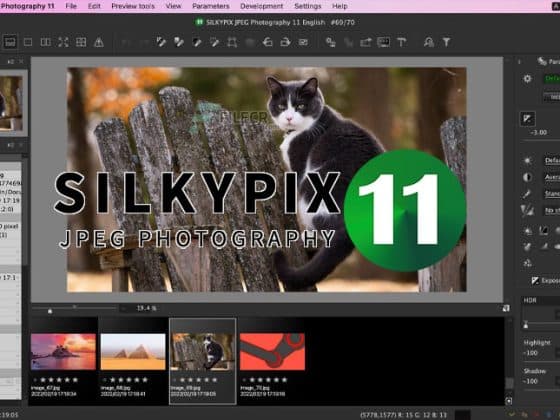Viewport: 560px width, 420px height.
Task: Open the Standard color dropdown
Action: pyautogui.click(x=552, y=194)
